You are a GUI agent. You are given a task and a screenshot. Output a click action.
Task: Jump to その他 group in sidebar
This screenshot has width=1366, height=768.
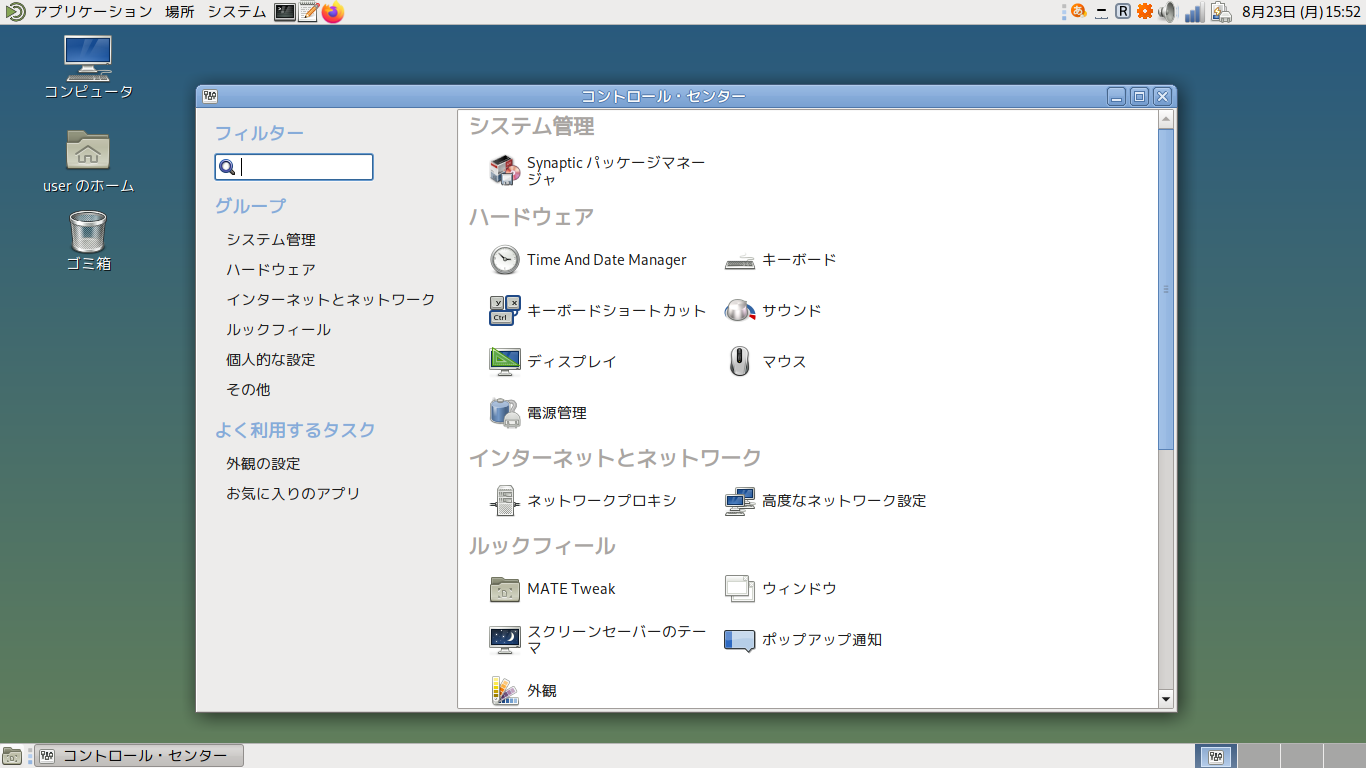[248, 390]
